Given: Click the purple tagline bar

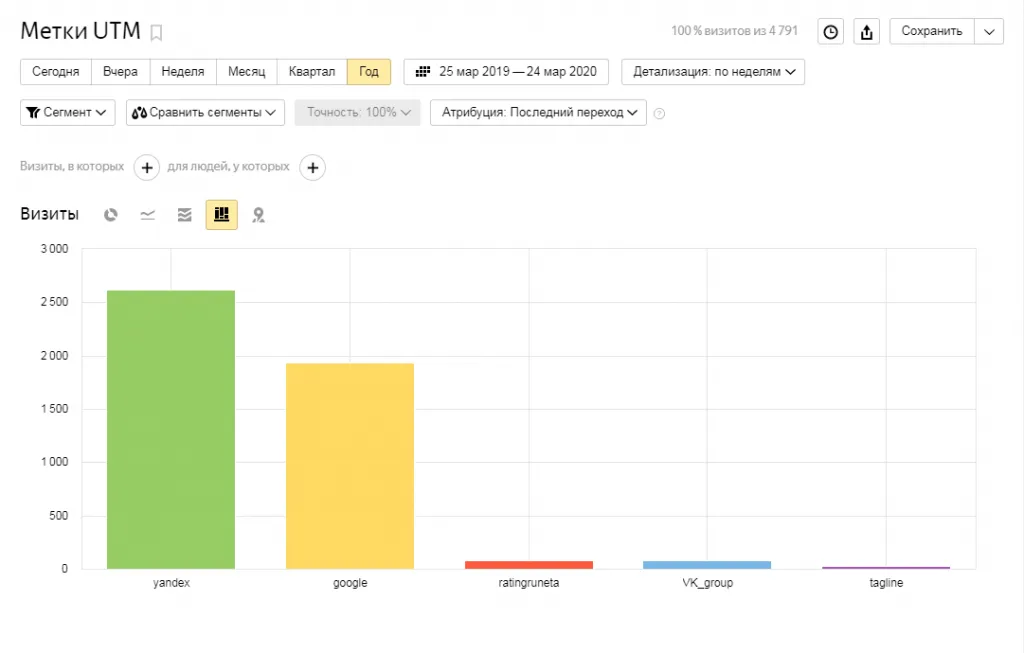Looking at the screenshot, I should tap(886, 567).
